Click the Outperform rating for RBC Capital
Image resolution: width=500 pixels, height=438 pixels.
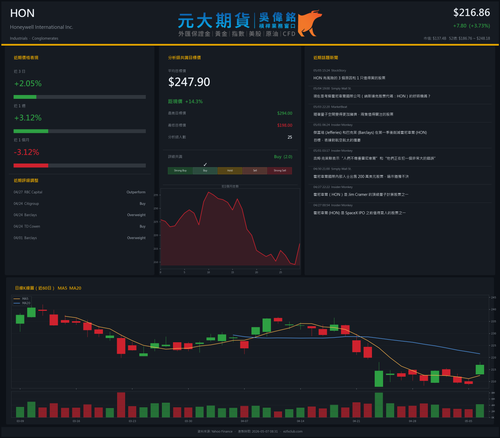[136, 192]
